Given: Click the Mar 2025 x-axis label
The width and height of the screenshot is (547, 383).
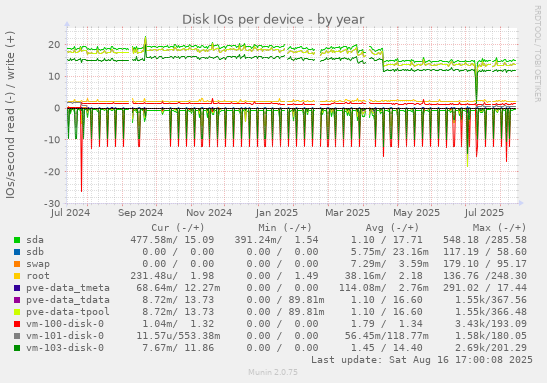Looking at the screenshot, I should point(347,213).
